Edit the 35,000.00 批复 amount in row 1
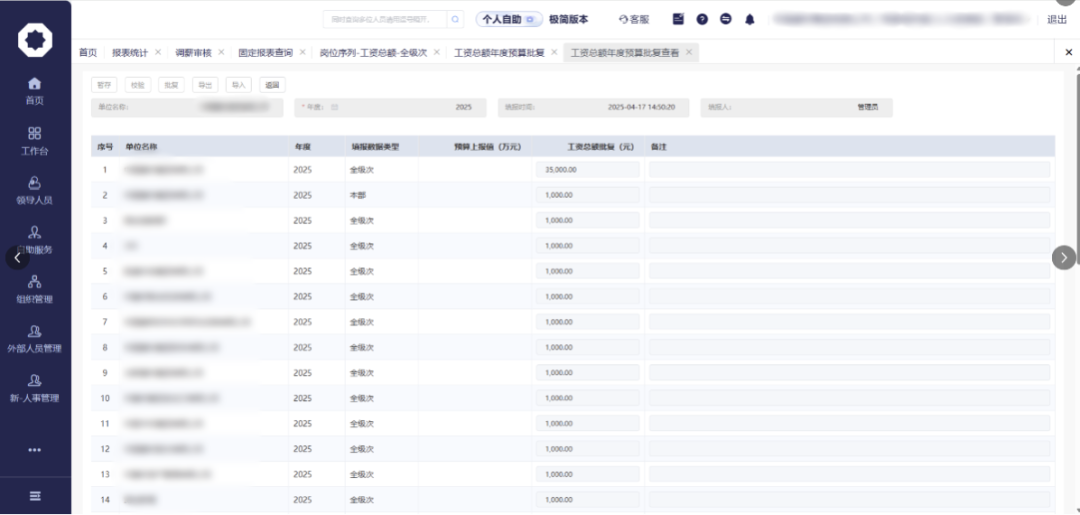Screen dimensions: 1080x515 pyautogui.click(x=588, y=169)
